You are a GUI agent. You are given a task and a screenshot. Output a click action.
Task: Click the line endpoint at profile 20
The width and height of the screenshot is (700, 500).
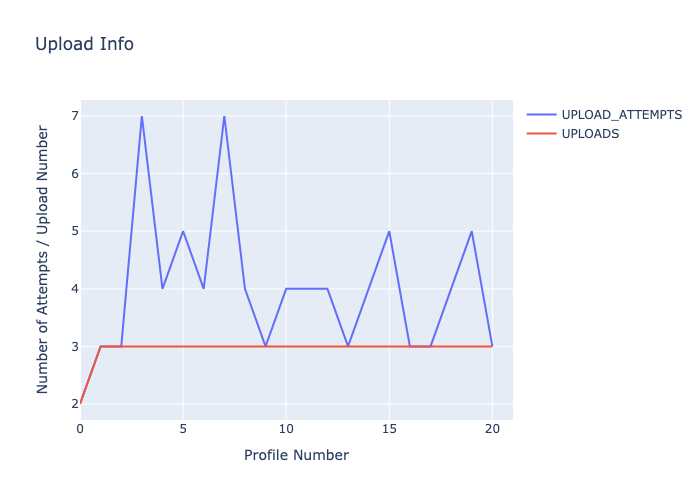point(492,346)
